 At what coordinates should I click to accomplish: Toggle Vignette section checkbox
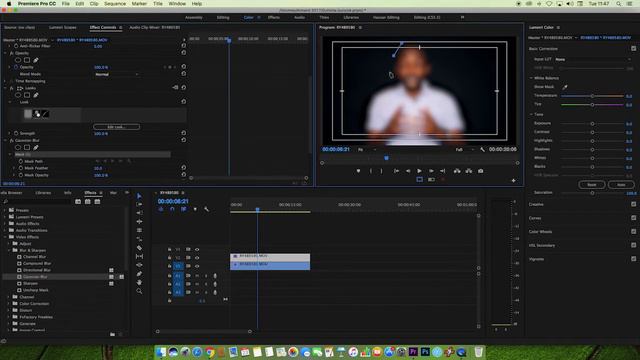pos(633,259)
